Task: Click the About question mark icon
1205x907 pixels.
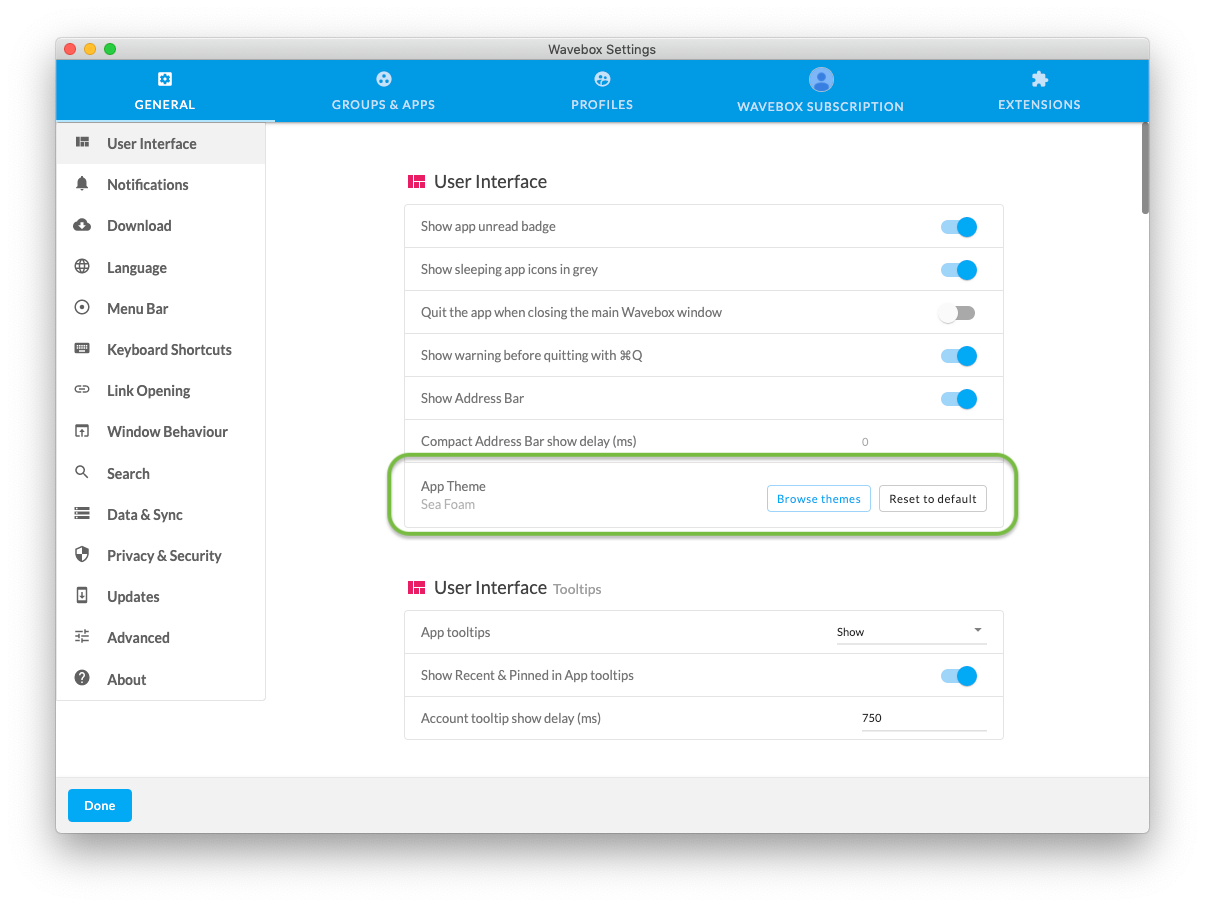Action: click(83, 679)
